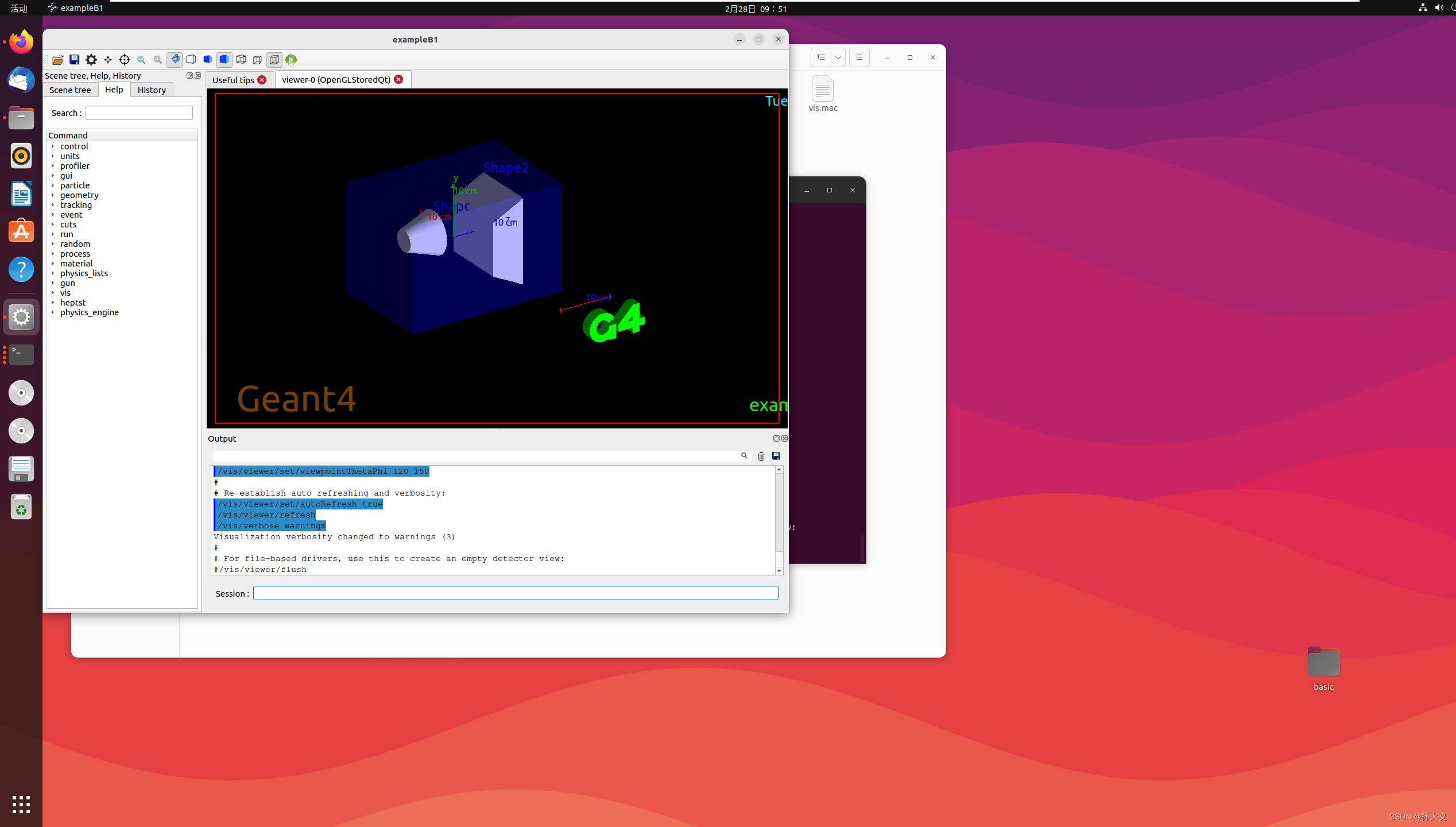Open the Scene tree tab
The image size is (1456, 827).
(x=69, y=90)
